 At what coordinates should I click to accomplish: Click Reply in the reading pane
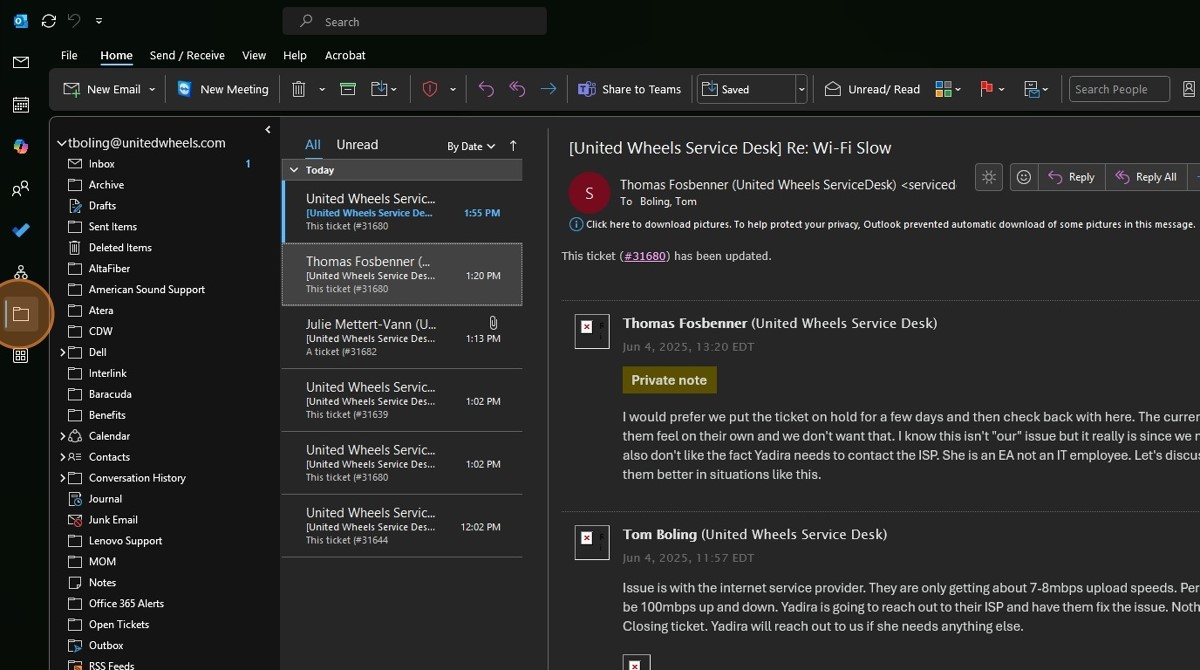coord(1071,177)
